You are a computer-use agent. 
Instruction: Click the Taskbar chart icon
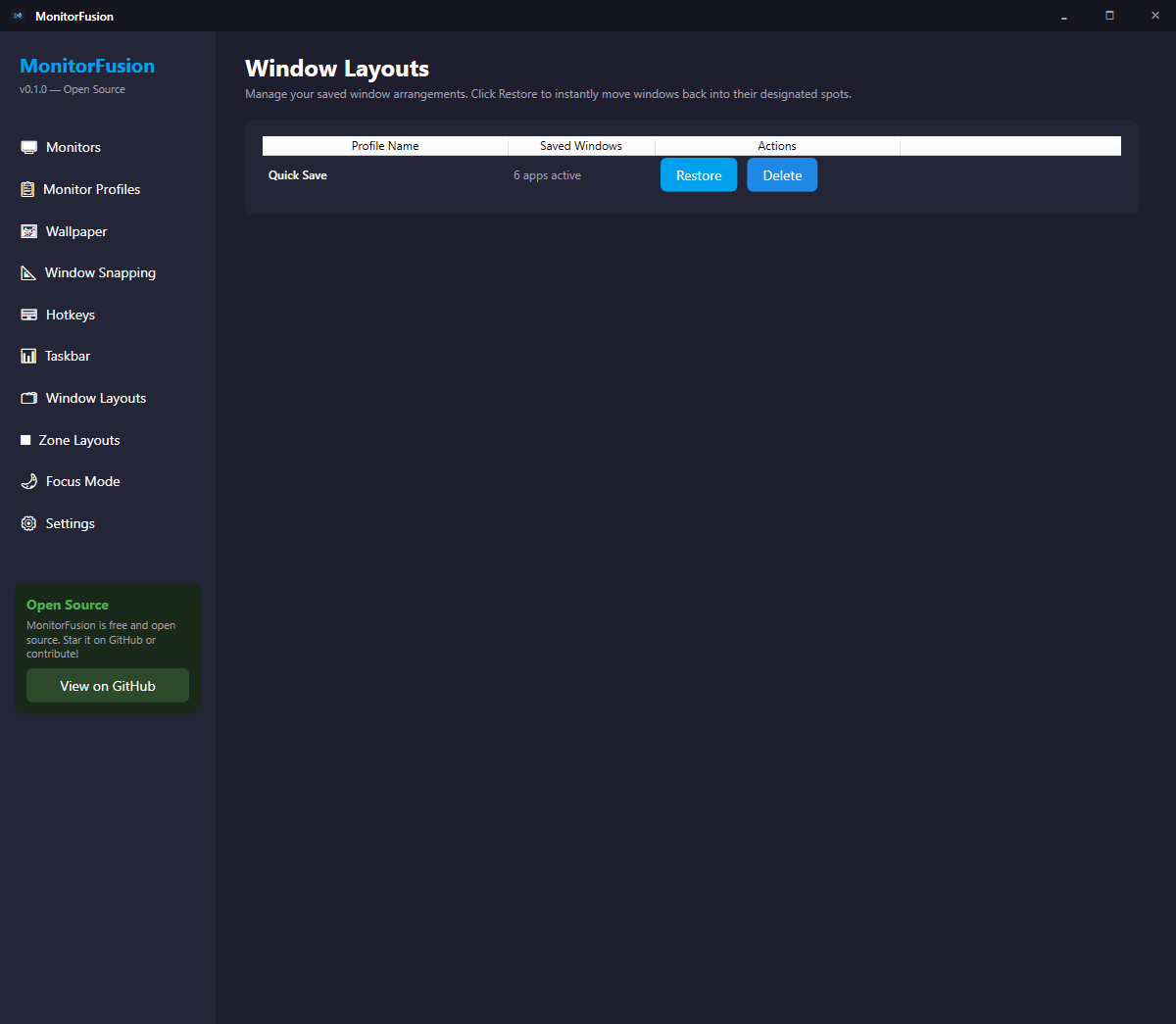coord(28,357)
